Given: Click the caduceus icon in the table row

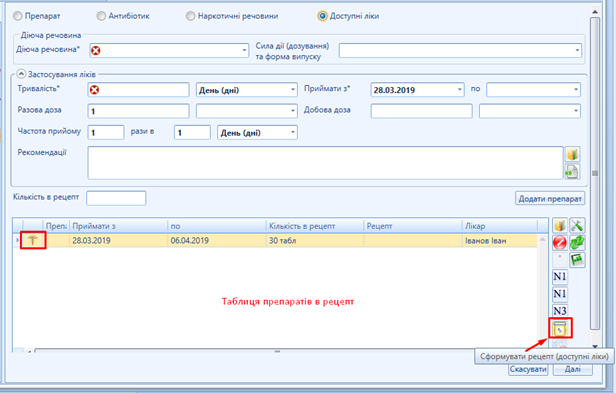Looking at the screenshot, I should 33,240.
